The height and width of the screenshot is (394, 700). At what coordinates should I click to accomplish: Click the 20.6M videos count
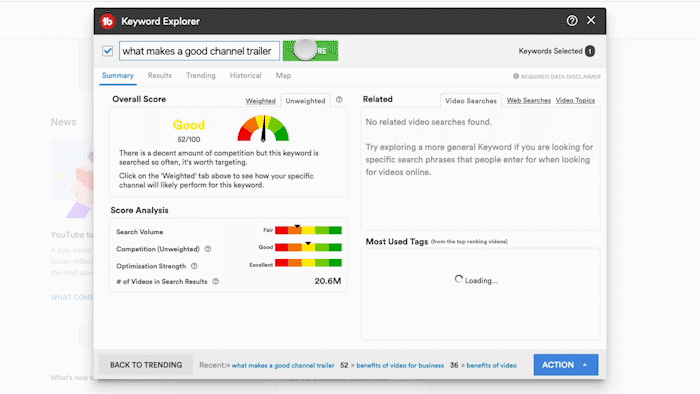(x=328, y=281)
